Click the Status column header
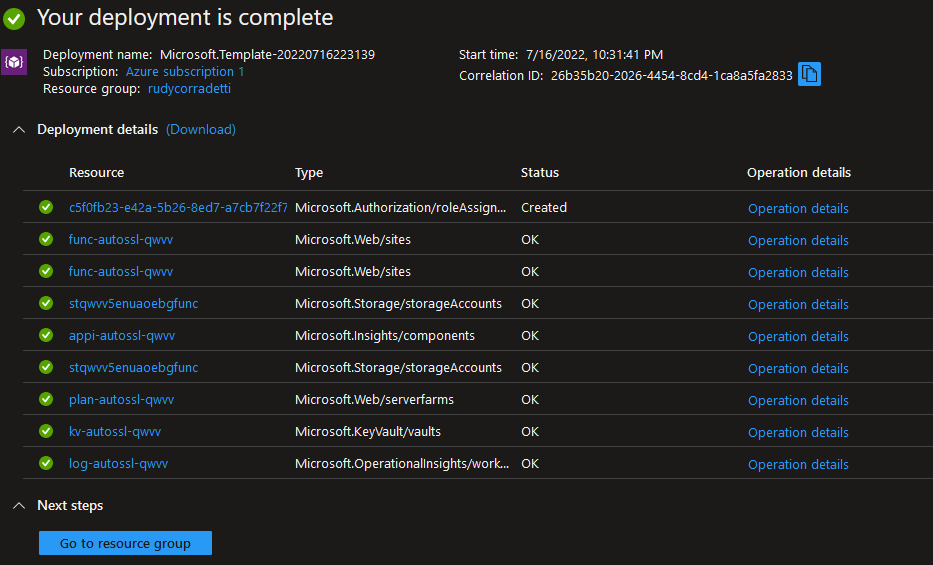This screenshot has height=565, width=933. (540, 172)
